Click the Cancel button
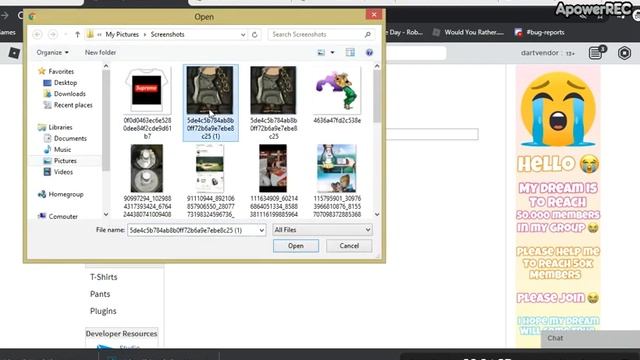Screen dimensions: 640x360 tap(349, 246)
